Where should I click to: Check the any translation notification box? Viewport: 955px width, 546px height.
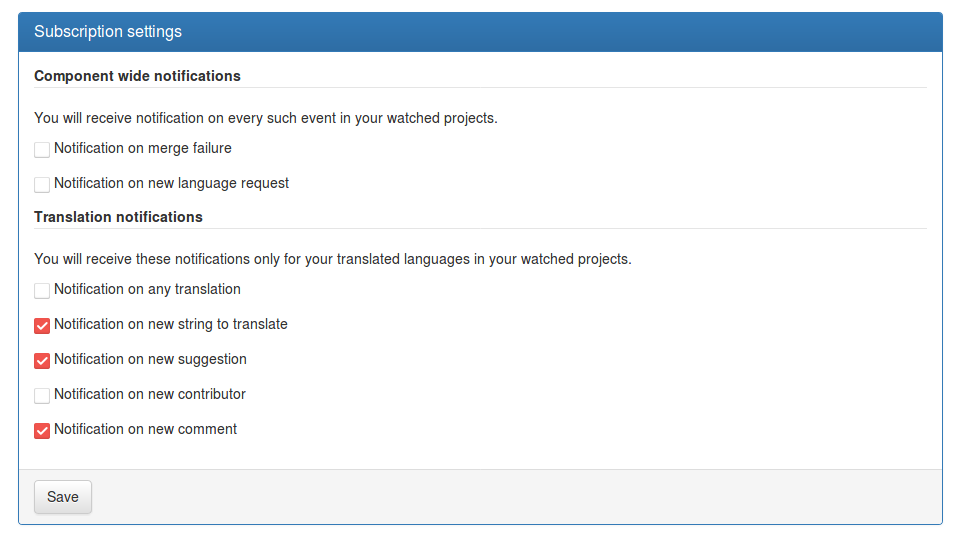42,291
